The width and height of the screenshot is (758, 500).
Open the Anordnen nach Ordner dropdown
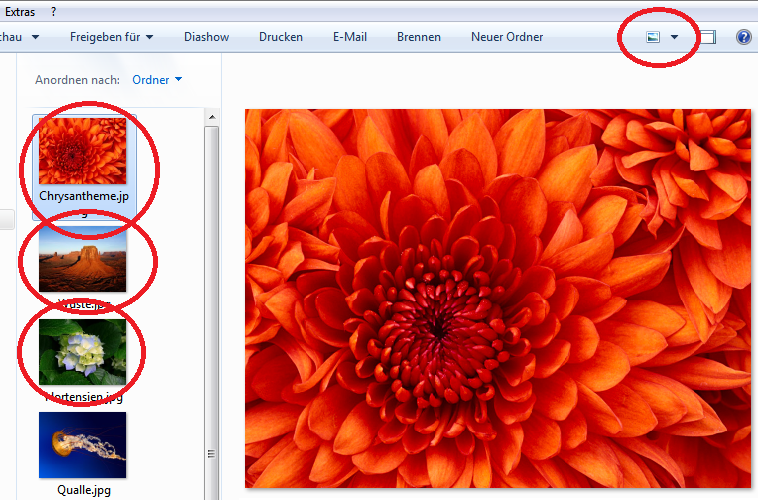(x=157, y=79)
